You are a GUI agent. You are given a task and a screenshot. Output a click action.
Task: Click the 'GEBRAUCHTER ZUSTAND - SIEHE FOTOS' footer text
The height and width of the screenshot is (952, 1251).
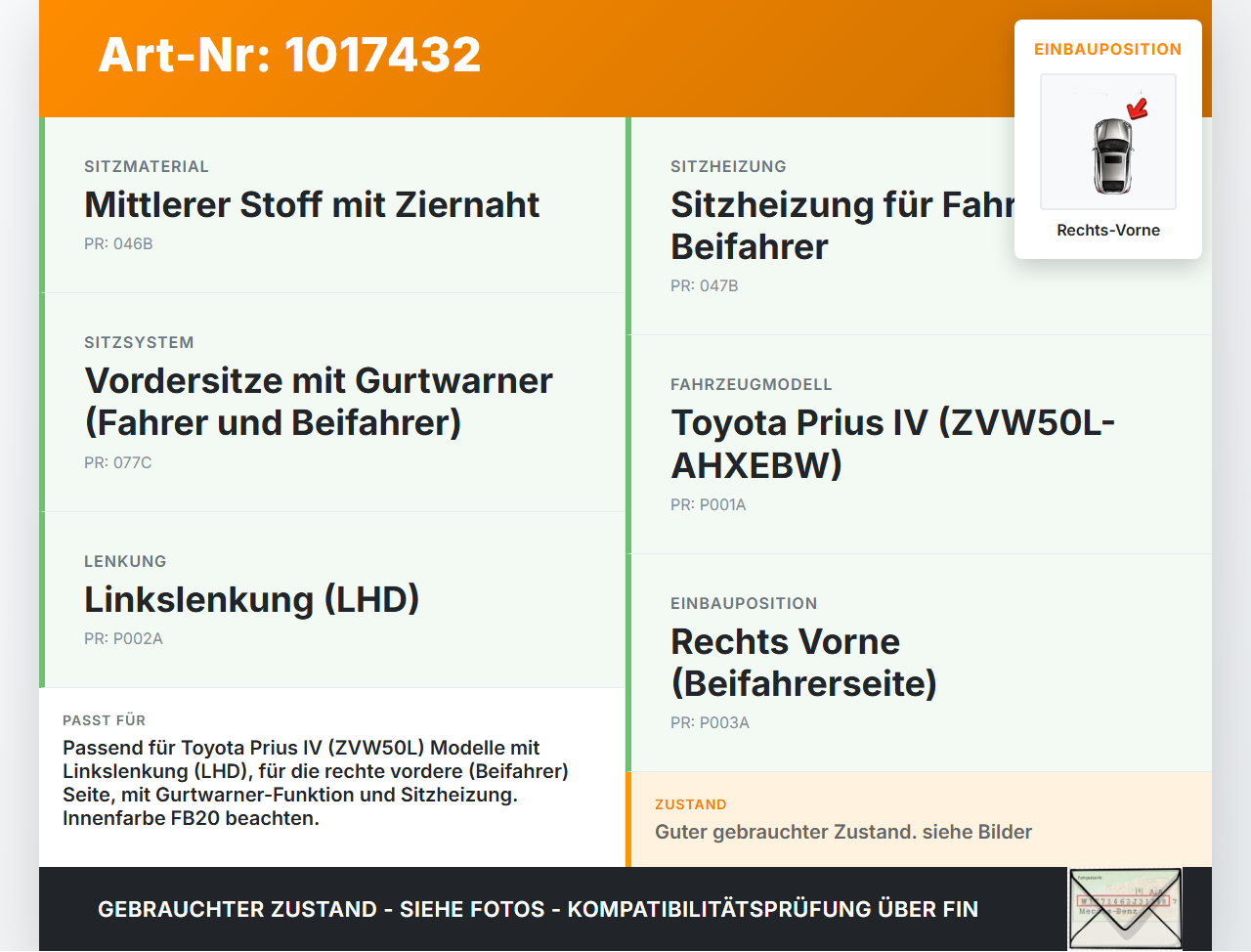pyautogui.click(x=538, y=909)
